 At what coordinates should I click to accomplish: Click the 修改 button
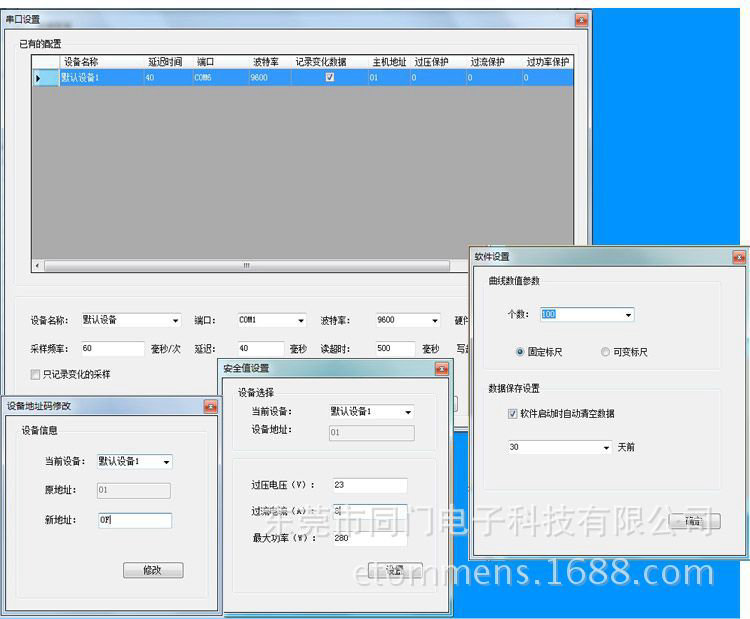click(x=153, y=570)
